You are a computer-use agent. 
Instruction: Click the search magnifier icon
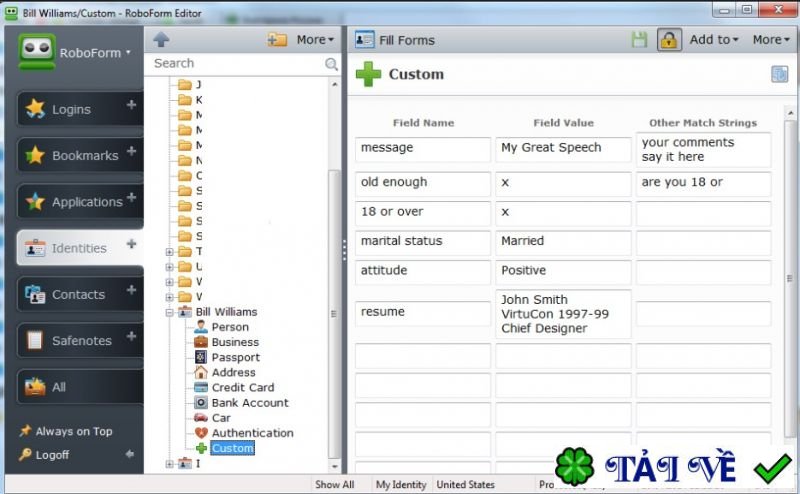coord(331,64)
